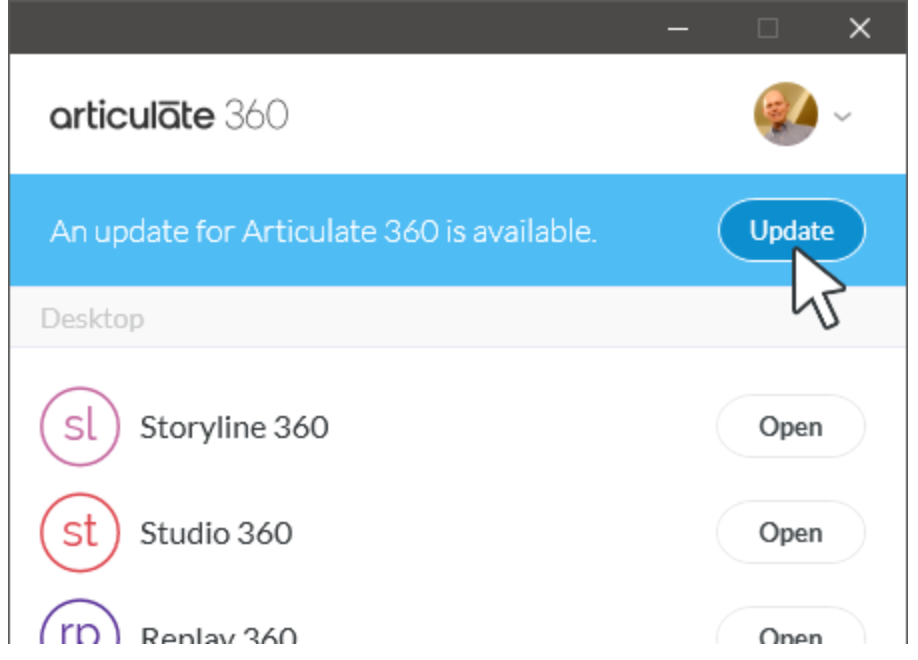The image size is (918, 660).
Task: Click the user profile avatar photo
Action: coord(785,114)
